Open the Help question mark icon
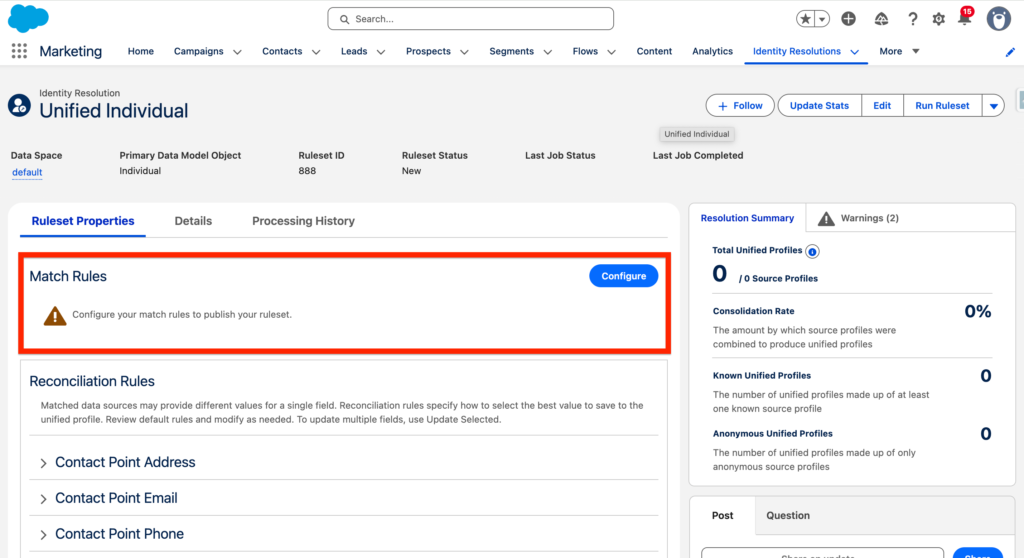1024x558 pixels. 912,19
